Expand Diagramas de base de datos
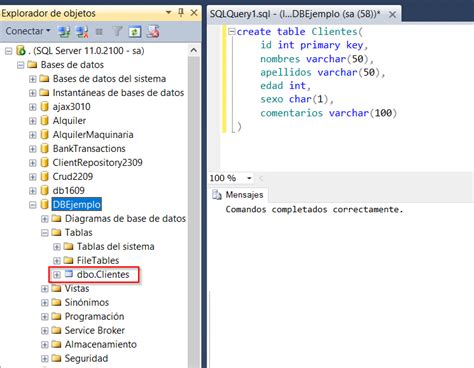 (x=45, y=219)
